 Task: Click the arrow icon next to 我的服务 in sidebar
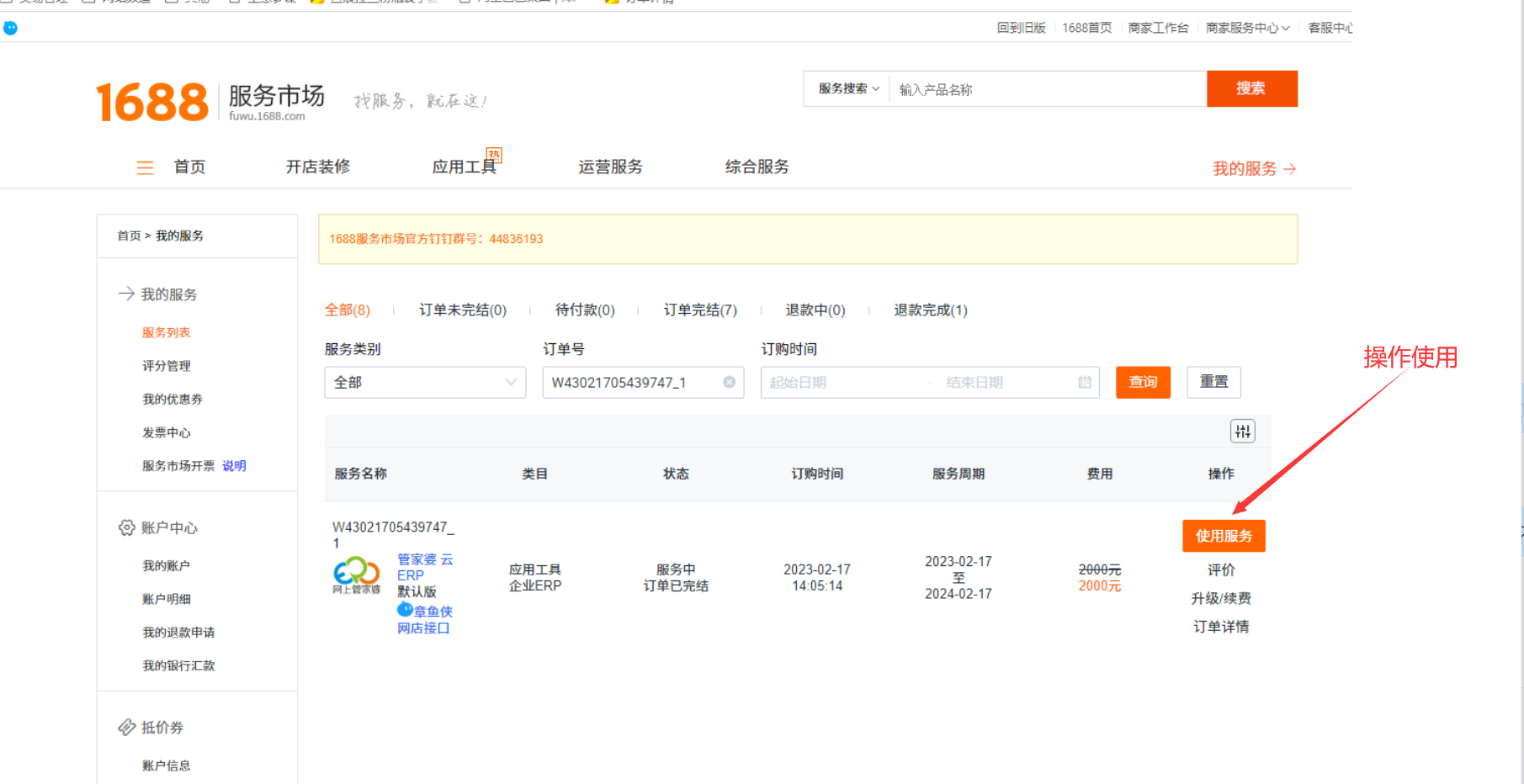coord(126,294)
